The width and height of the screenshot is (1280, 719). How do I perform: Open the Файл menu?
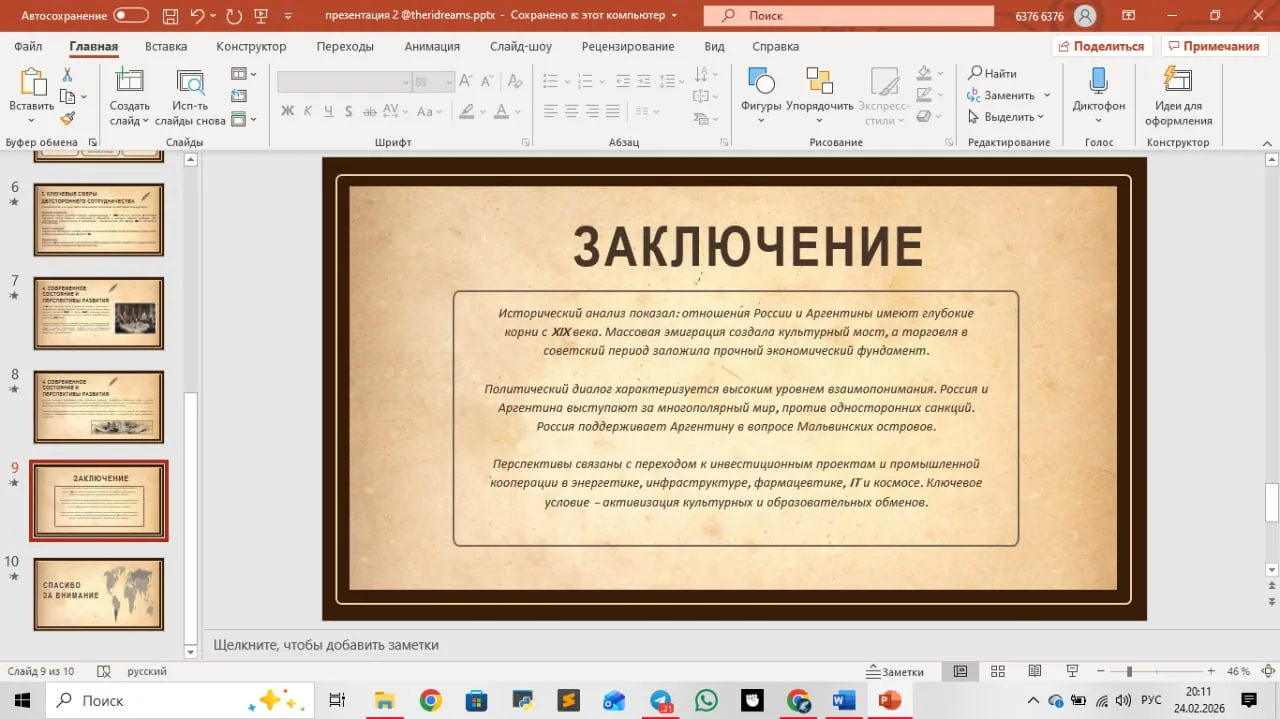tap(28, 46)
